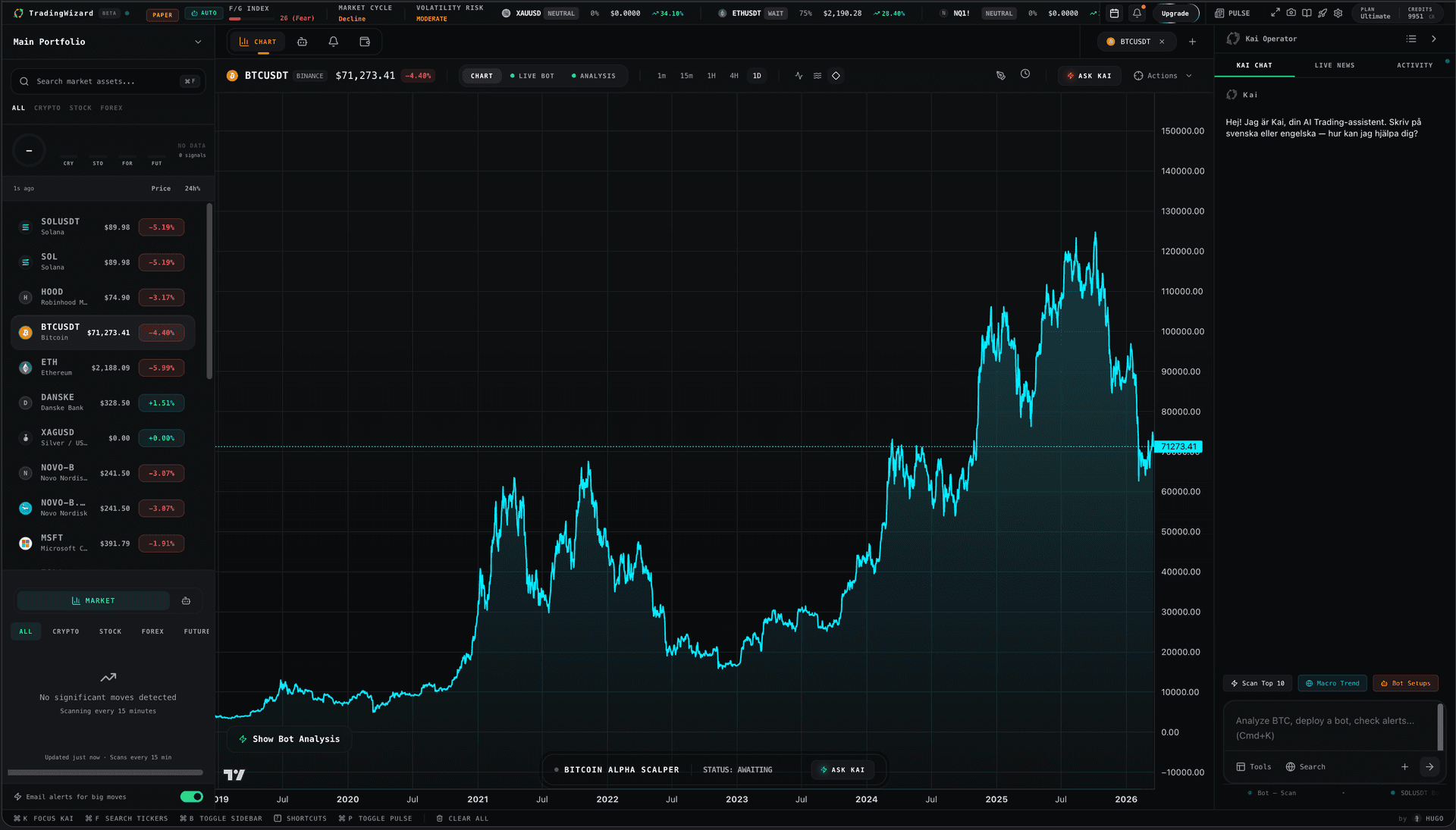Toggle PAPER trading mode badge
1456x830 pixels.
pos(162,14)
